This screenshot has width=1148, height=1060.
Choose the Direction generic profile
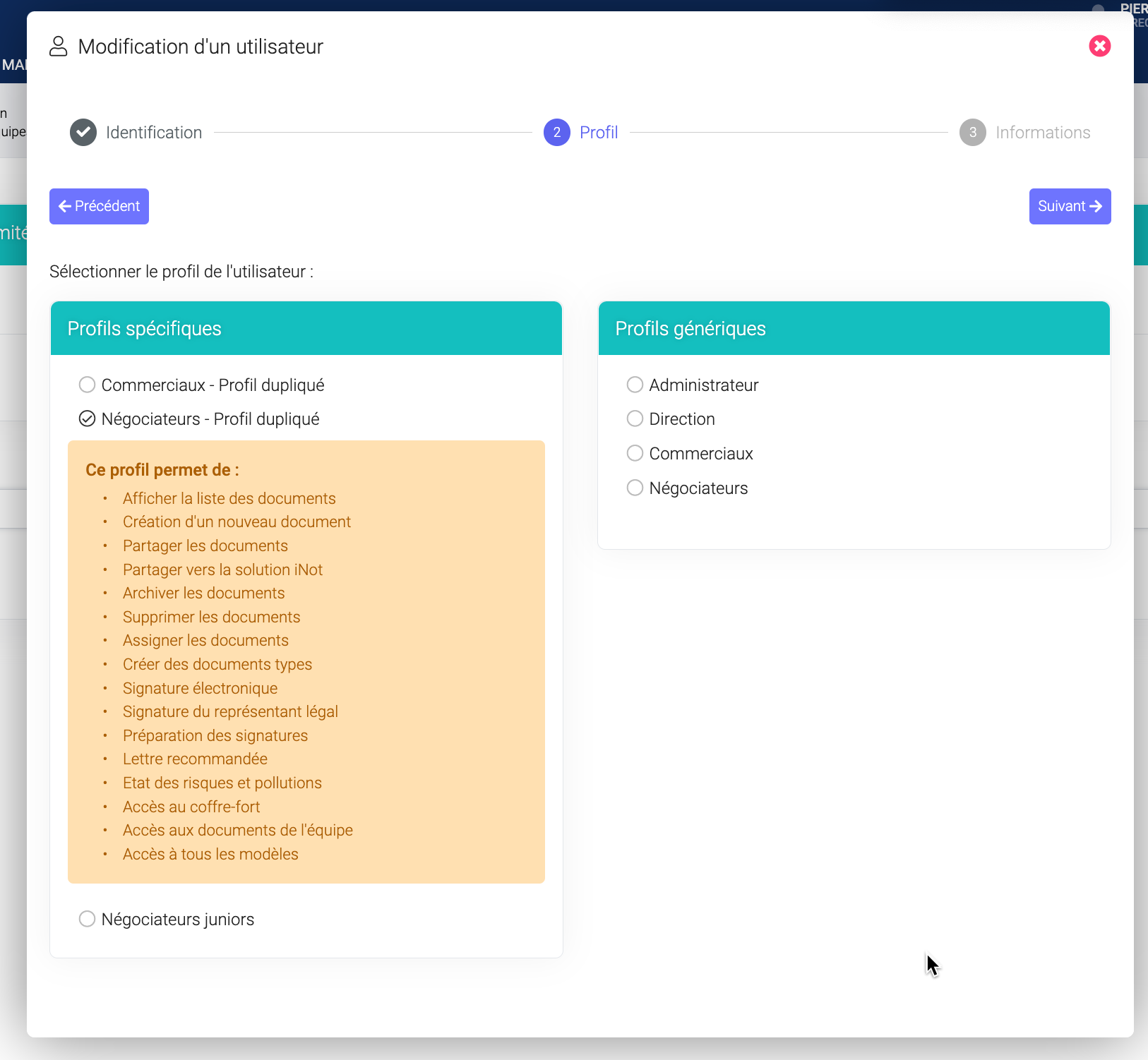pos(635,419)
